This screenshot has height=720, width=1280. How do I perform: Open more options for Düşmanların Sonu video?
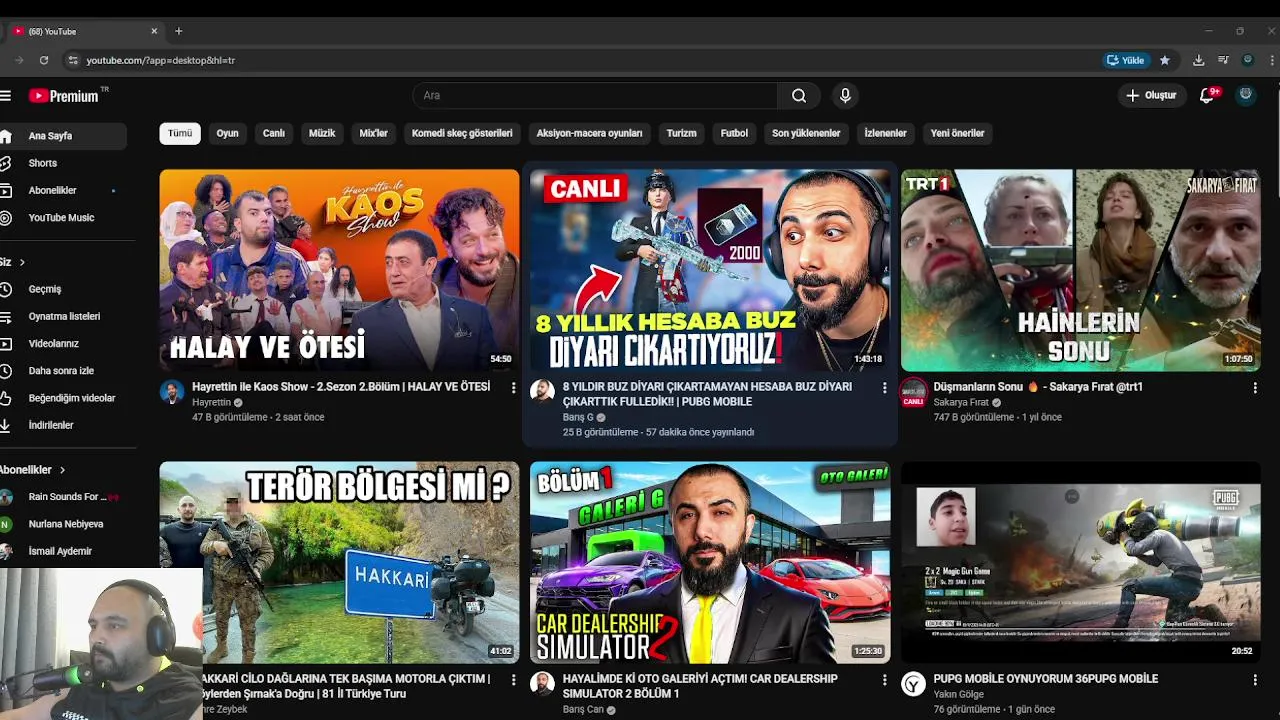click(x=1255, y=388)
